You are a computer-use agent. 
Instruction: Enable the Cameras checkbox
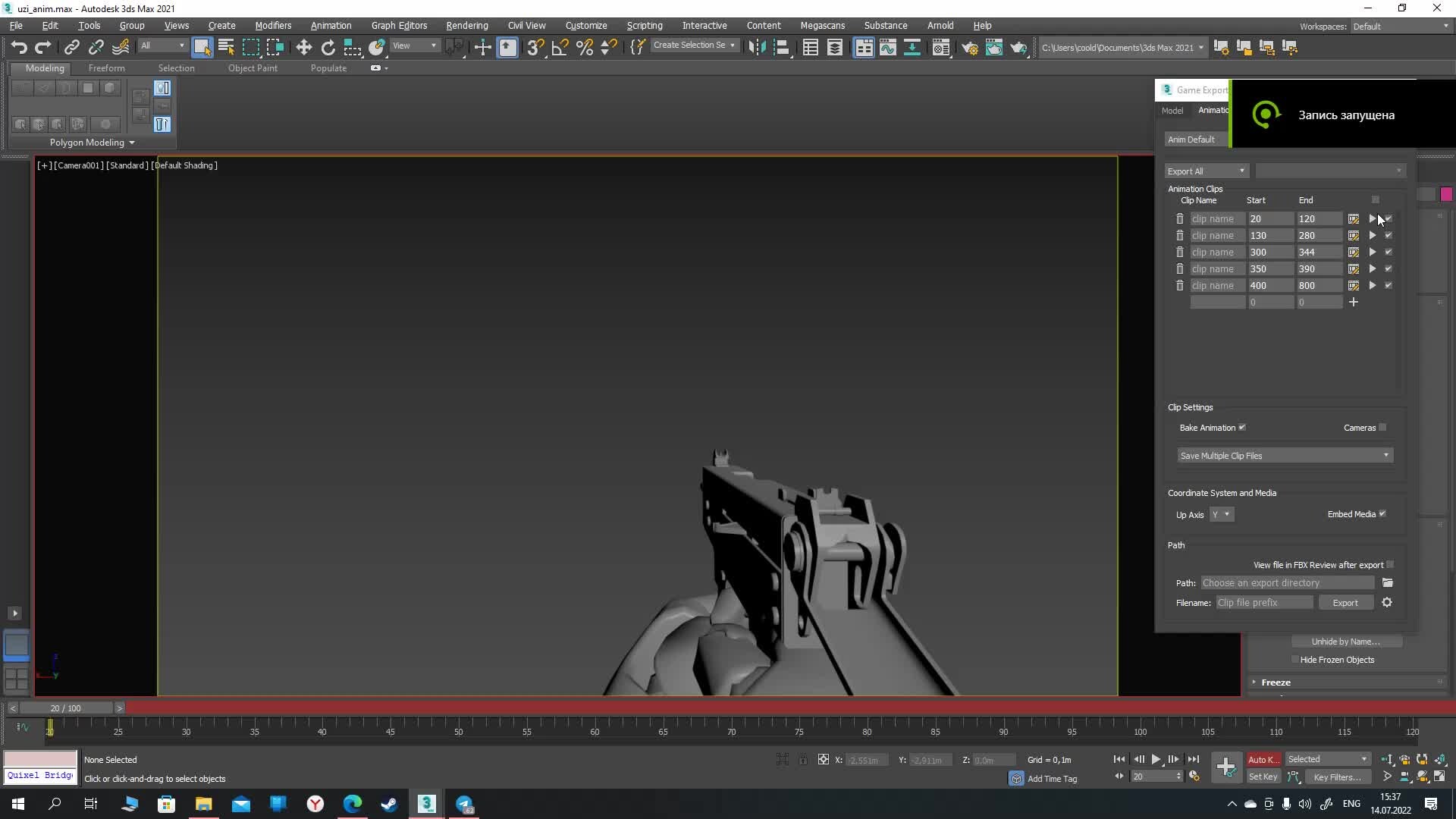(1382, 428)
